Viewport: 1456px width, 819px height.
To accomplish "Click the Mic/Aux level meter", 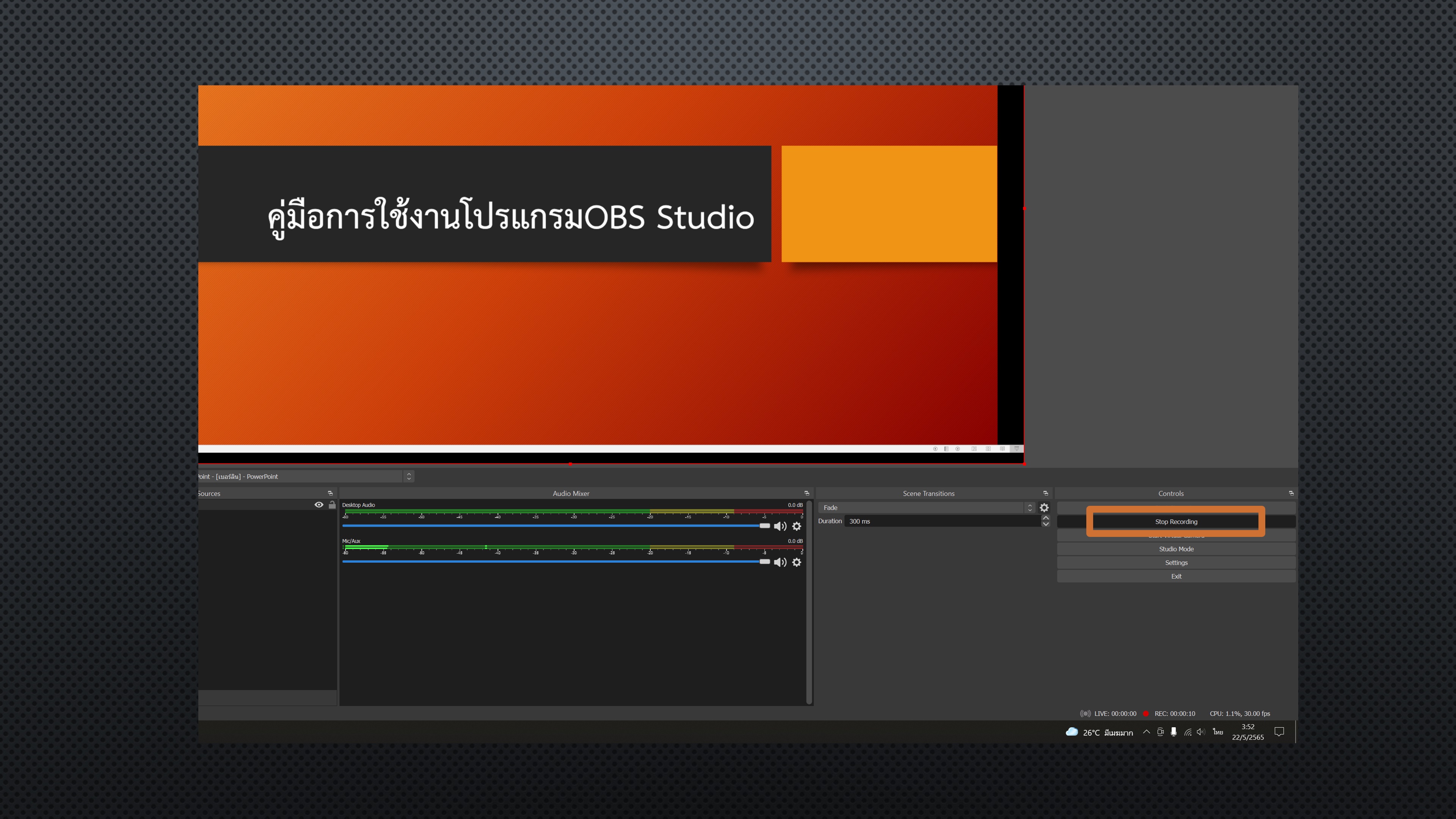I will click(573, 548).
